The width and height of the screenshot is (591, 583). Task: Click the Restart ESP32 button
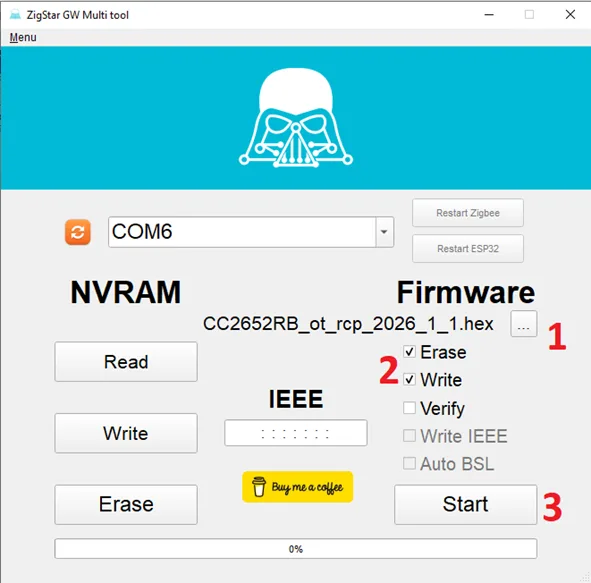[x=468, y=249]
